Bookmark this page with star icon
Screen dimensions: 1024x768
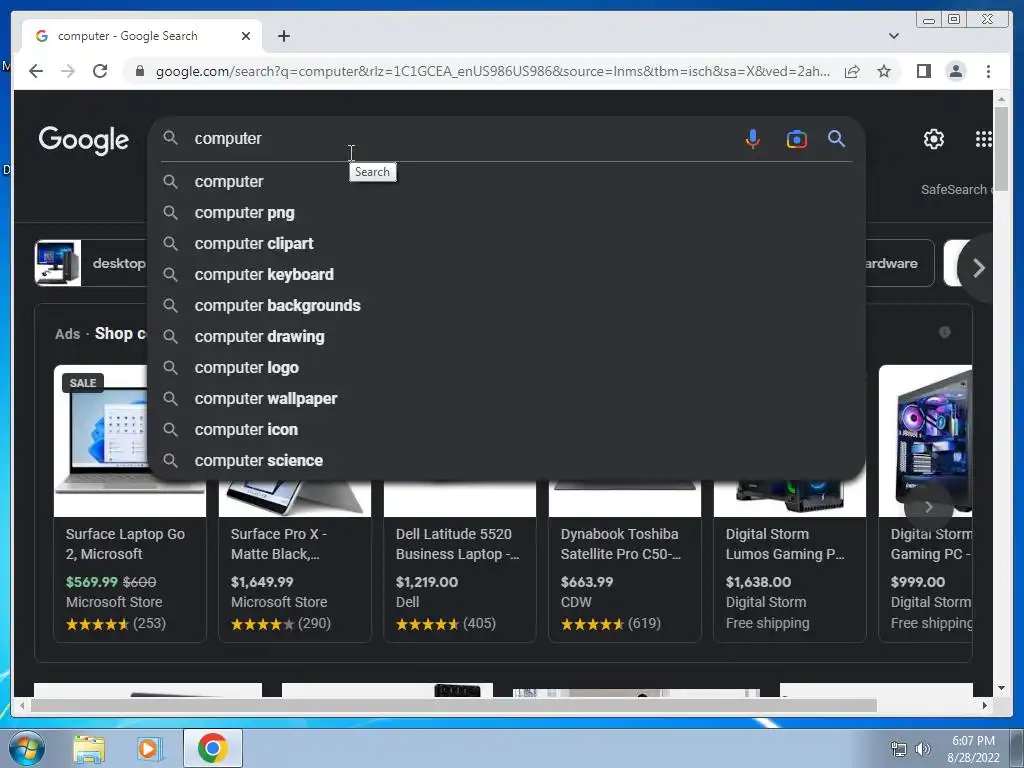[x=884, y=71]
